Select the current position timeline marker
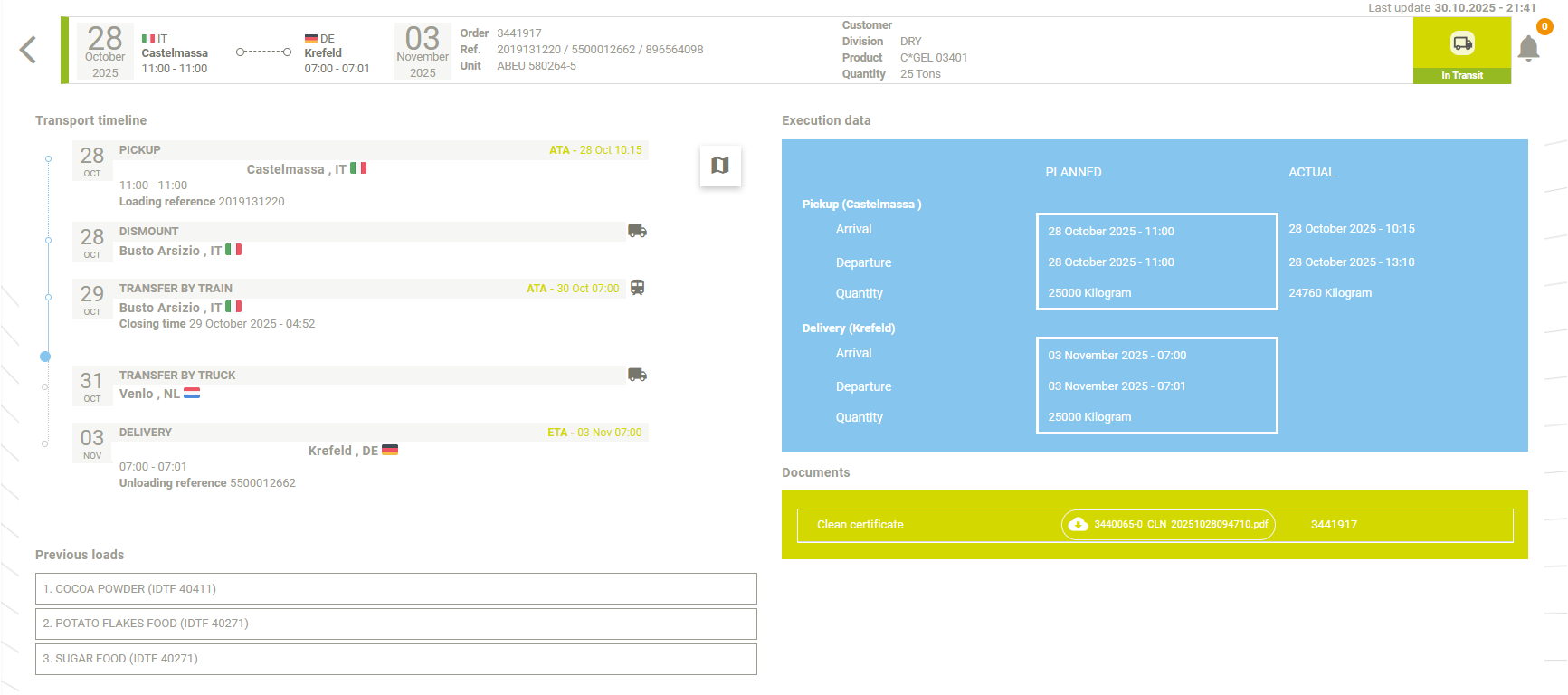1568x695 pixels. [45, 357]
